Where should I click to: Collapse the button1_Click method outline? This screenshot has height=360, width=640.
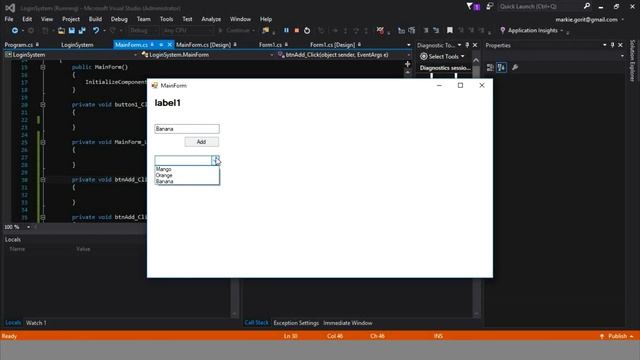pos(43,104)
